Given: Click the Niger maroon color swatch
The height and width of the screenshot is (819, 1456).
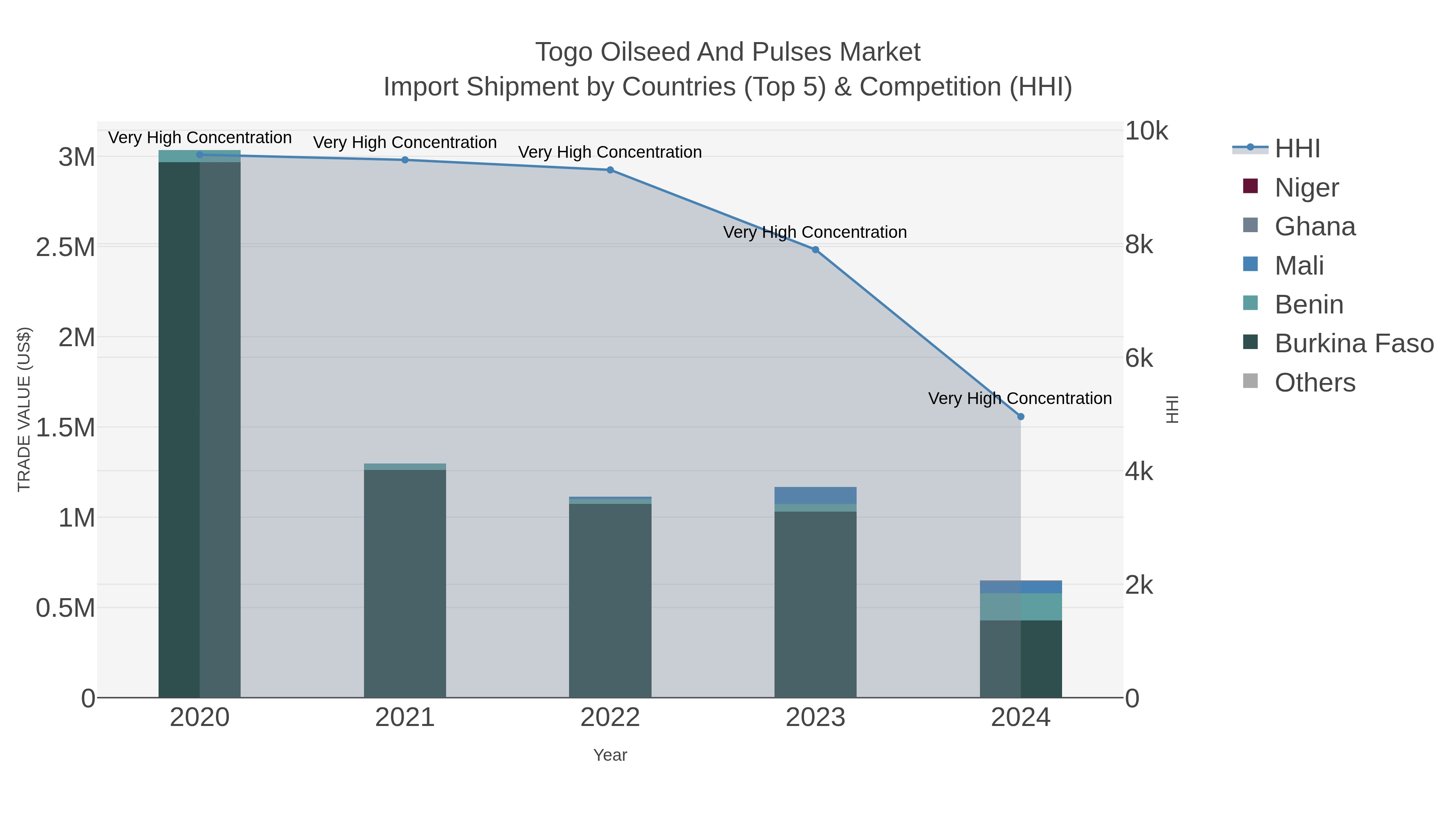Looking at the screenshot, I should pyautogui.click(x=1250, y=186).
